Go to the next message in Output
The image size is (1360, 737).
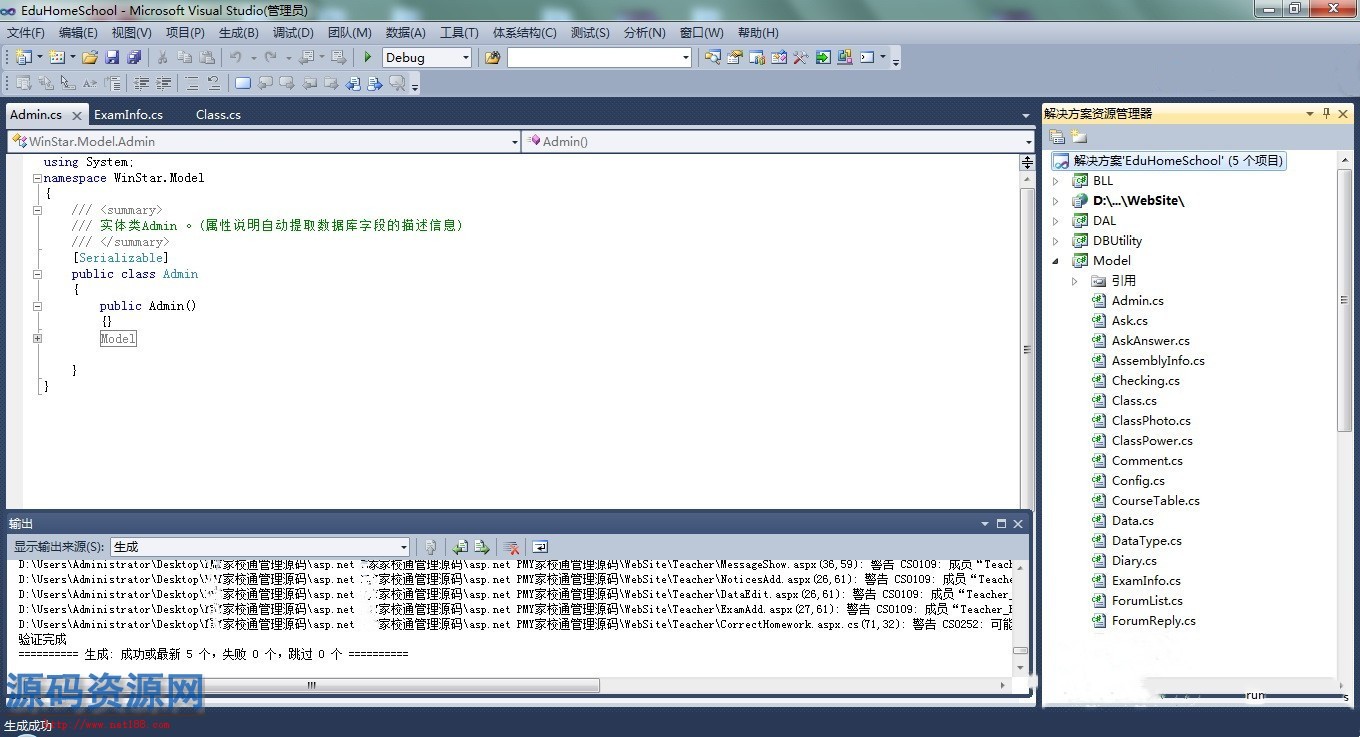coord(482,547)
